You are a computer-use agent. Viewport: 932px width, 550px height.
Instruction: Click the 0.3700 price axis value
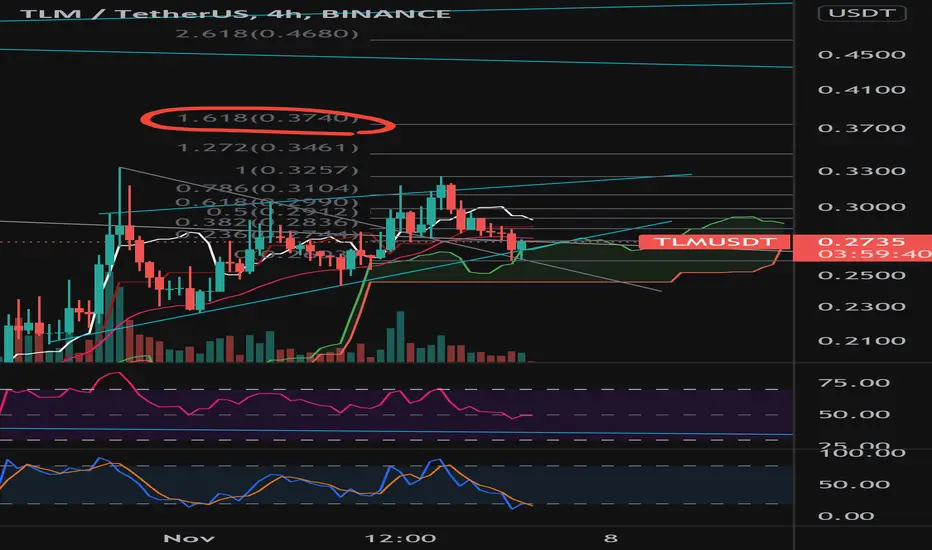[x=862, y=128]
